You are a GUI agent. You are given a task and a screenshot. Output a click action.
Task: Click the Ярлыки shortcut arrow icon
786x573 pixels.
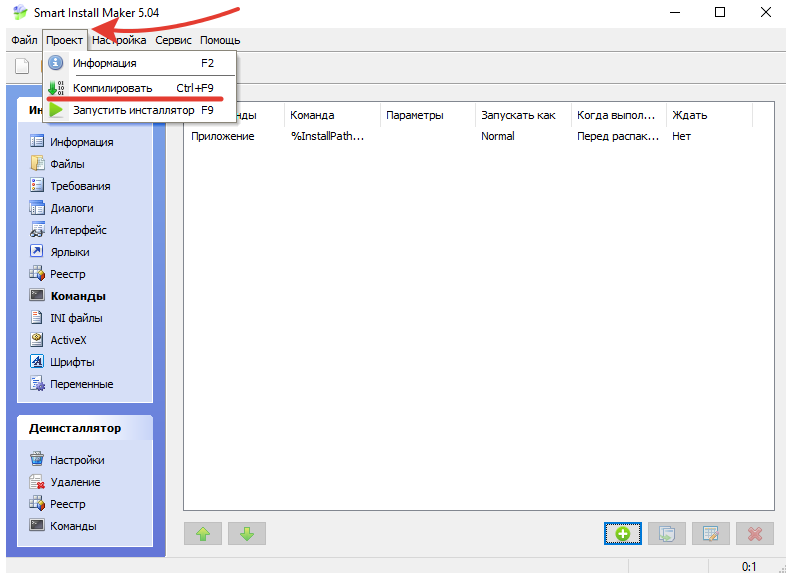click(x=37, y=251)
